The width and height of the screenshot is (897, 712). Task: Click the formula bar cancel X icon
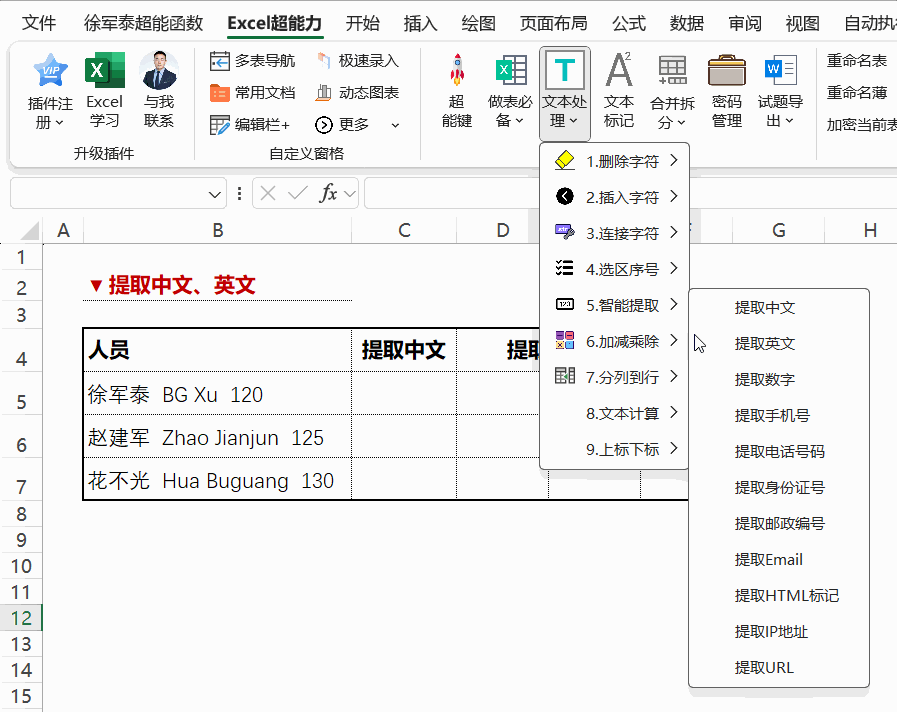268,193
